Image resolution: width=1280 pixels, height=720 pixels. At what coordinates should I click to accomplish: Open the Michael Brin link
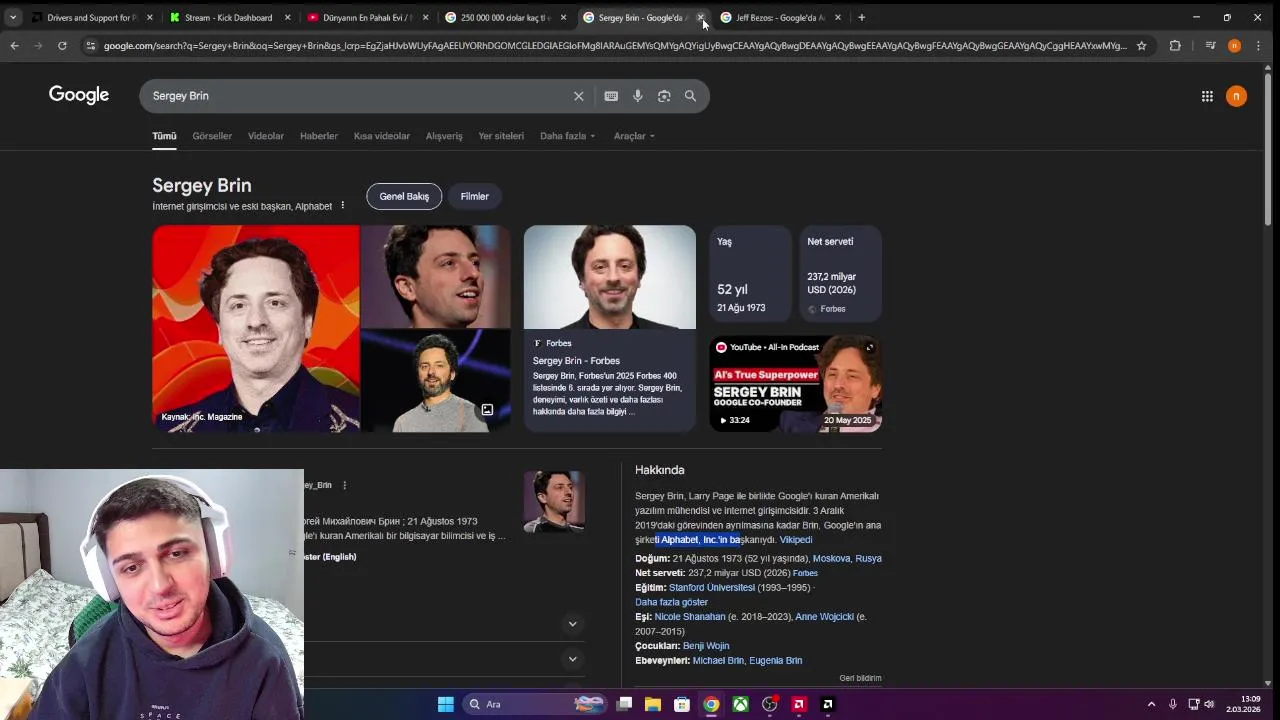tap(718, 661)
